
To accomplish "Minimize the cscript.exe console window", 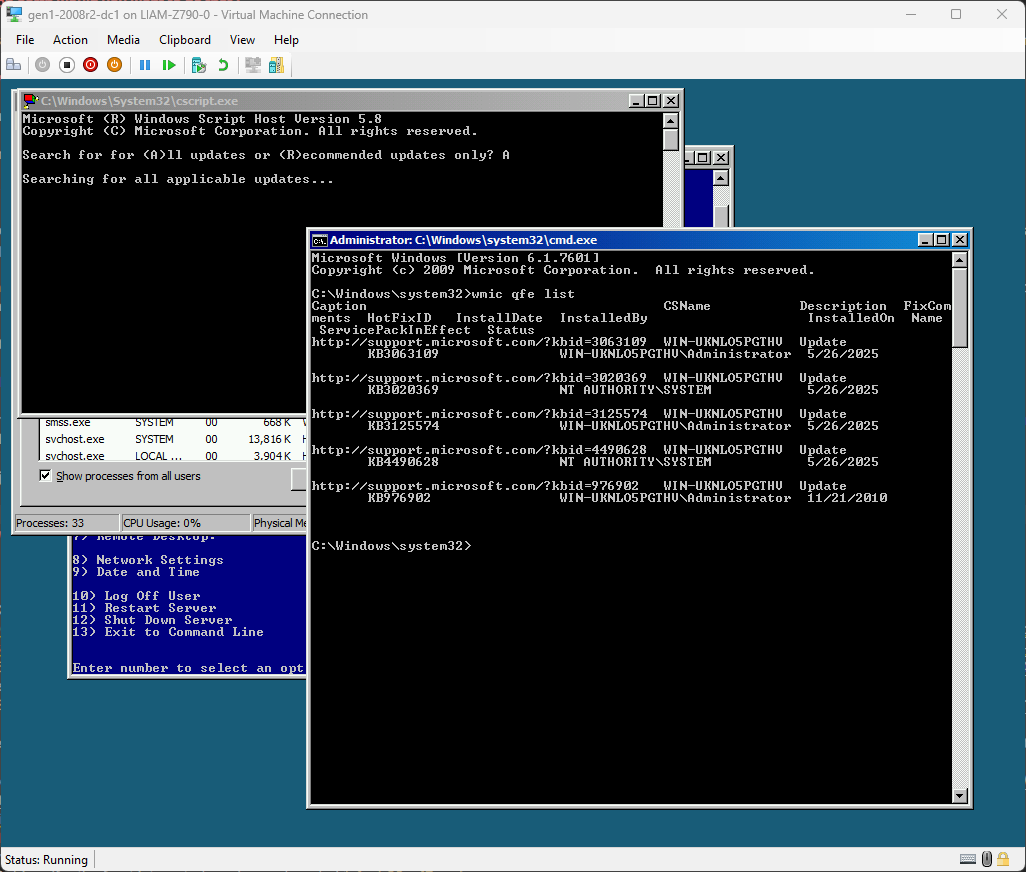I will pyautogui.click(x=636, y=101).
